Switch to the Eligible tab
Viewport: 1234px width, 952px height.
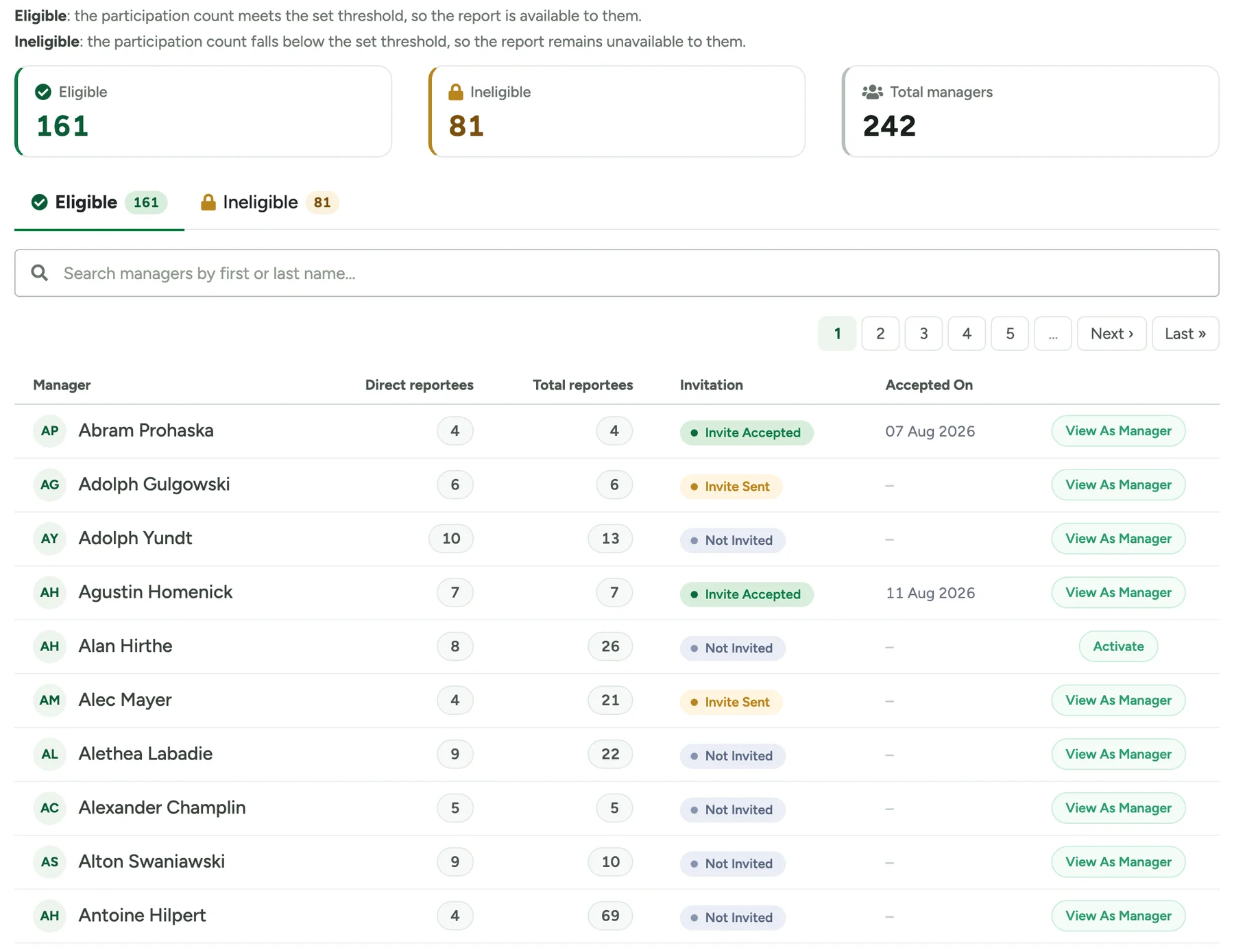tap(99, 203)
